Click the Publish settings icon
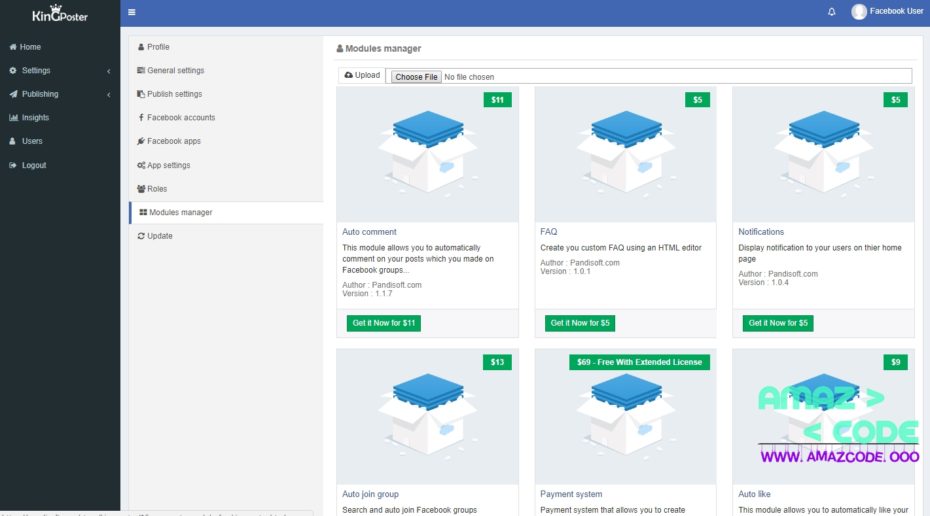The width and height of the screenshot is (930, 516). 141,94
